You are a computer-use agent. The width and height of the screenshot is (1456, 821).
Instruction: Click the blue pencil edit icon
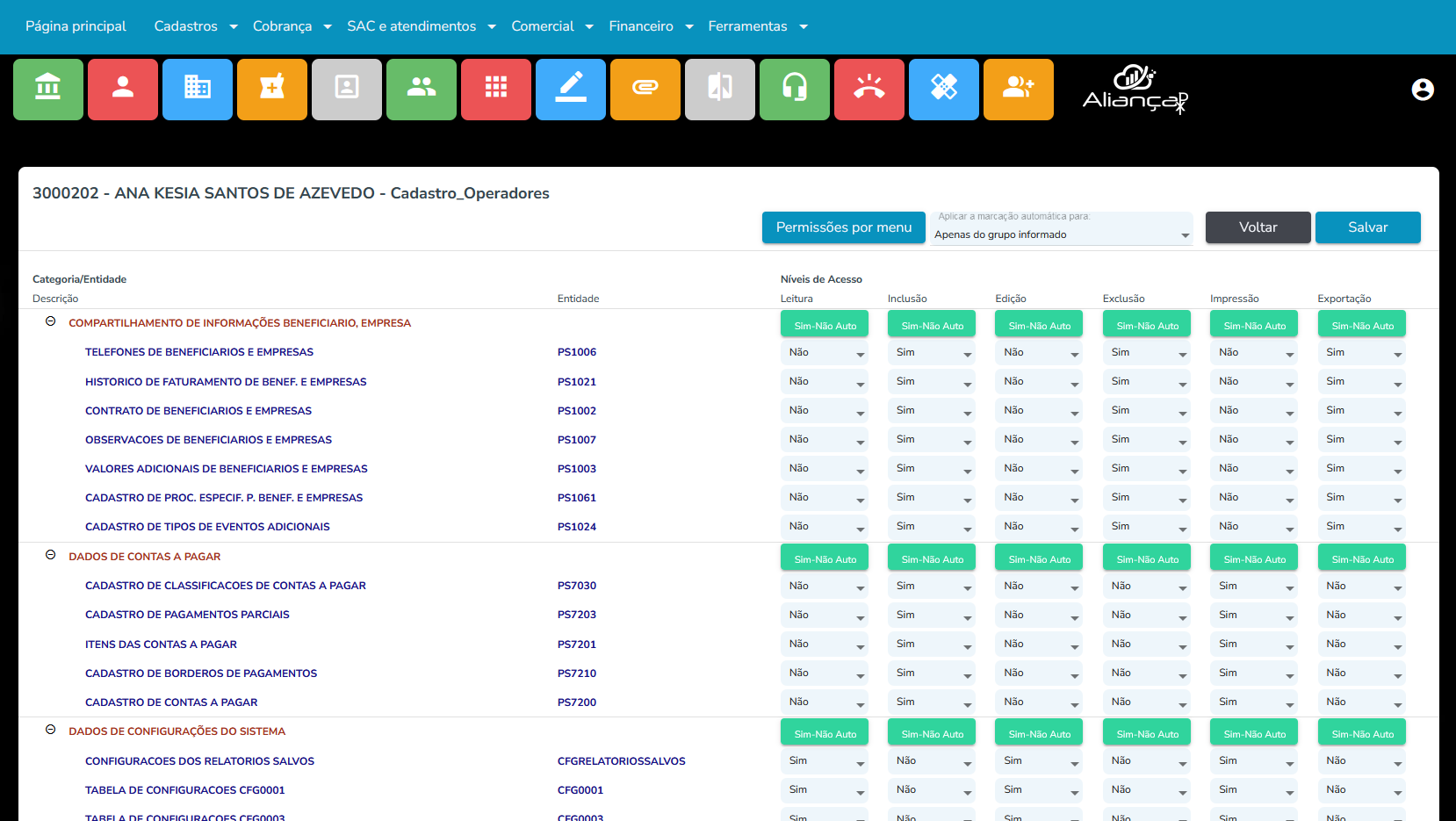(x=571, y=89)
